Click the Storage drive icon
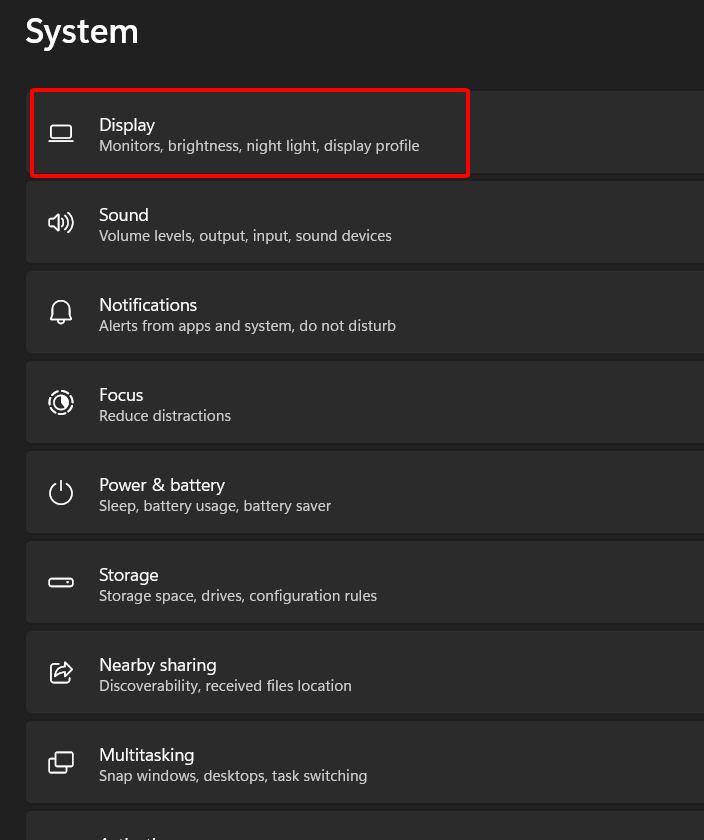This screenshot has width=704, height=840. 61,582
